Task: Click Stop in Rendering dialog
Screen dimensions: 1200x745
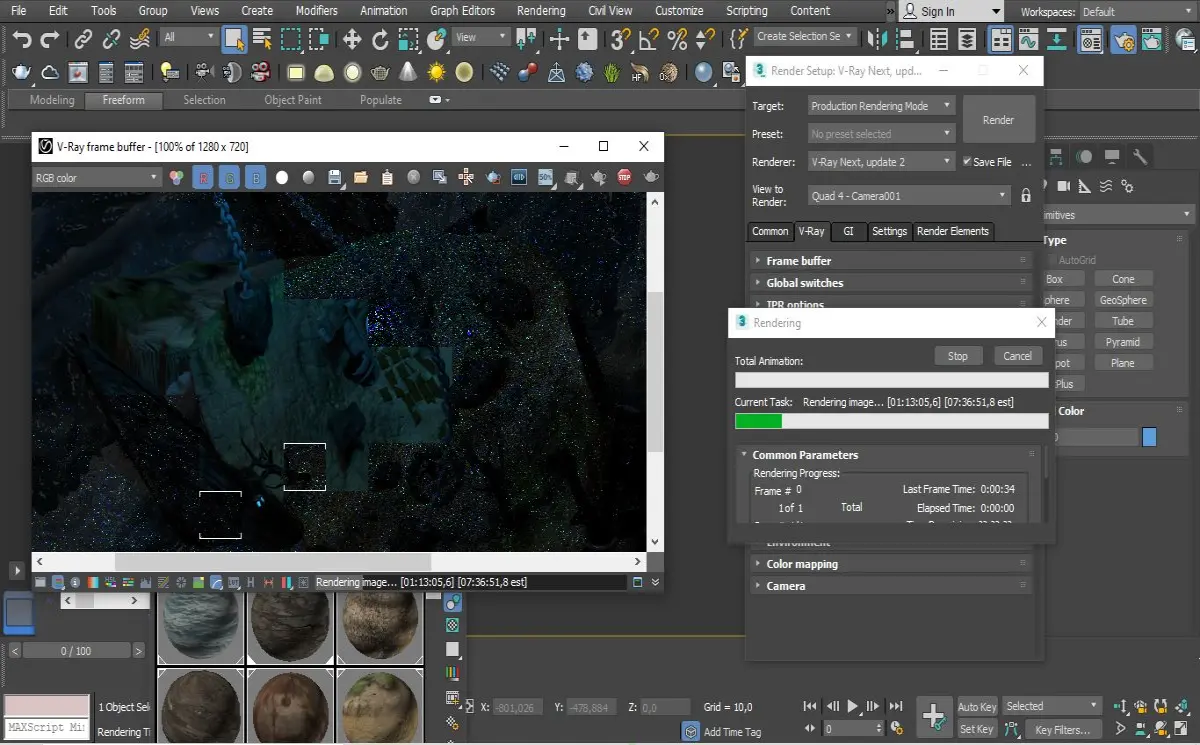Action: point(958,356)
